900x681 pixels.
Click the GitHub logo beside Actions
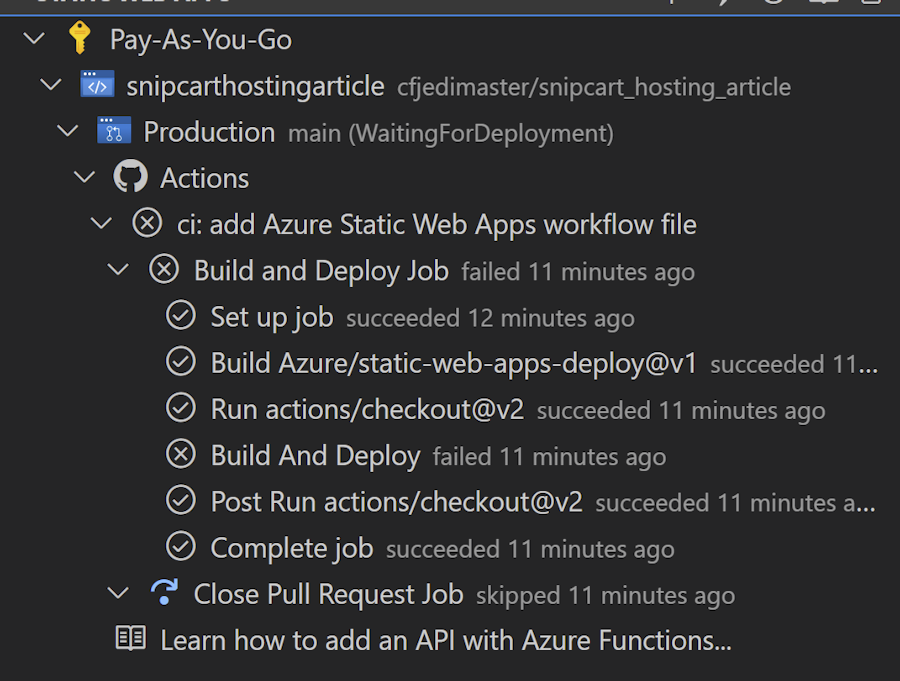[130, 176]
